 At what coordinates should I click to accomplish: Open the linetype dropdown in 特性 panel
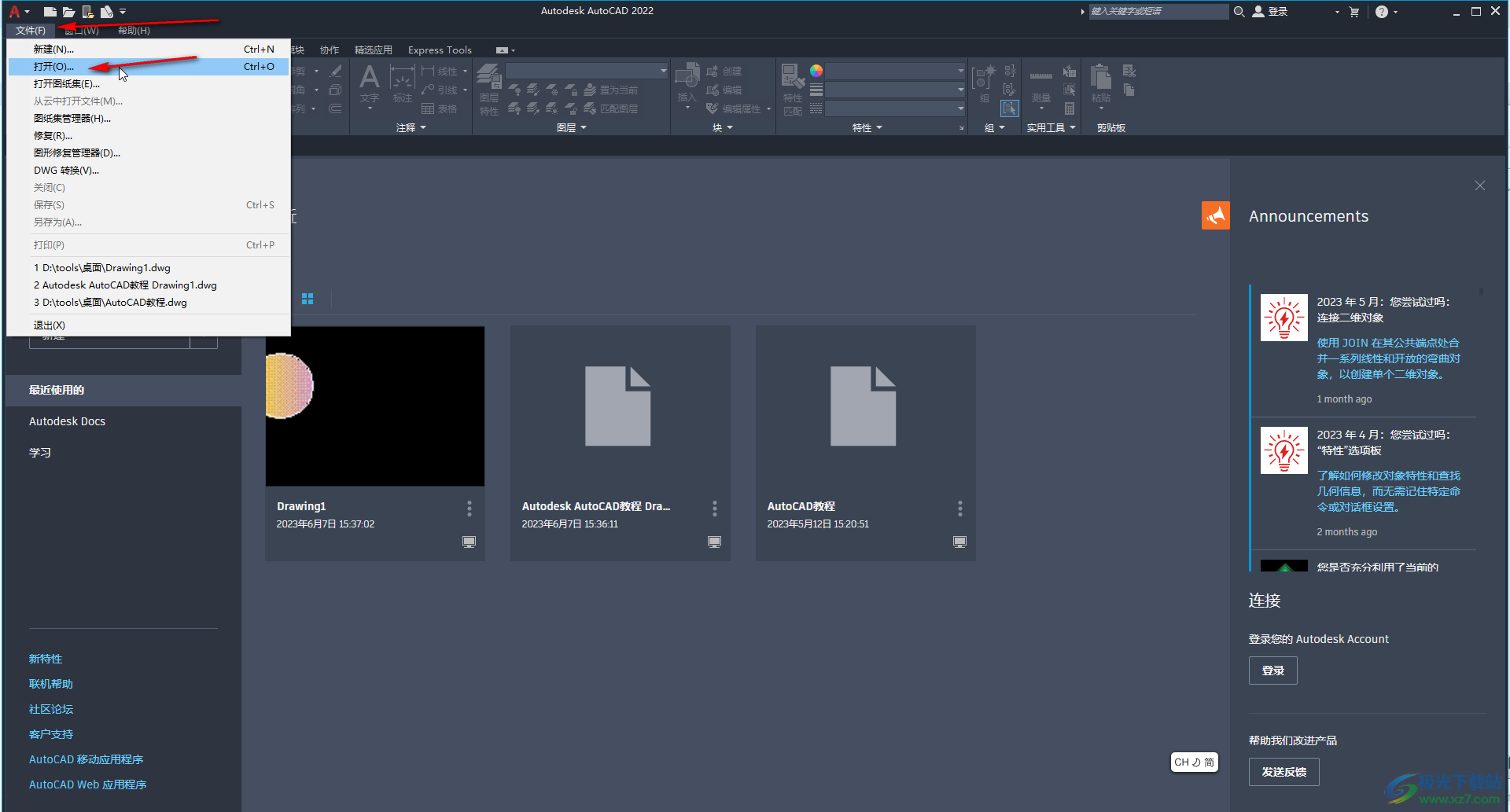(x=896, y=108)
